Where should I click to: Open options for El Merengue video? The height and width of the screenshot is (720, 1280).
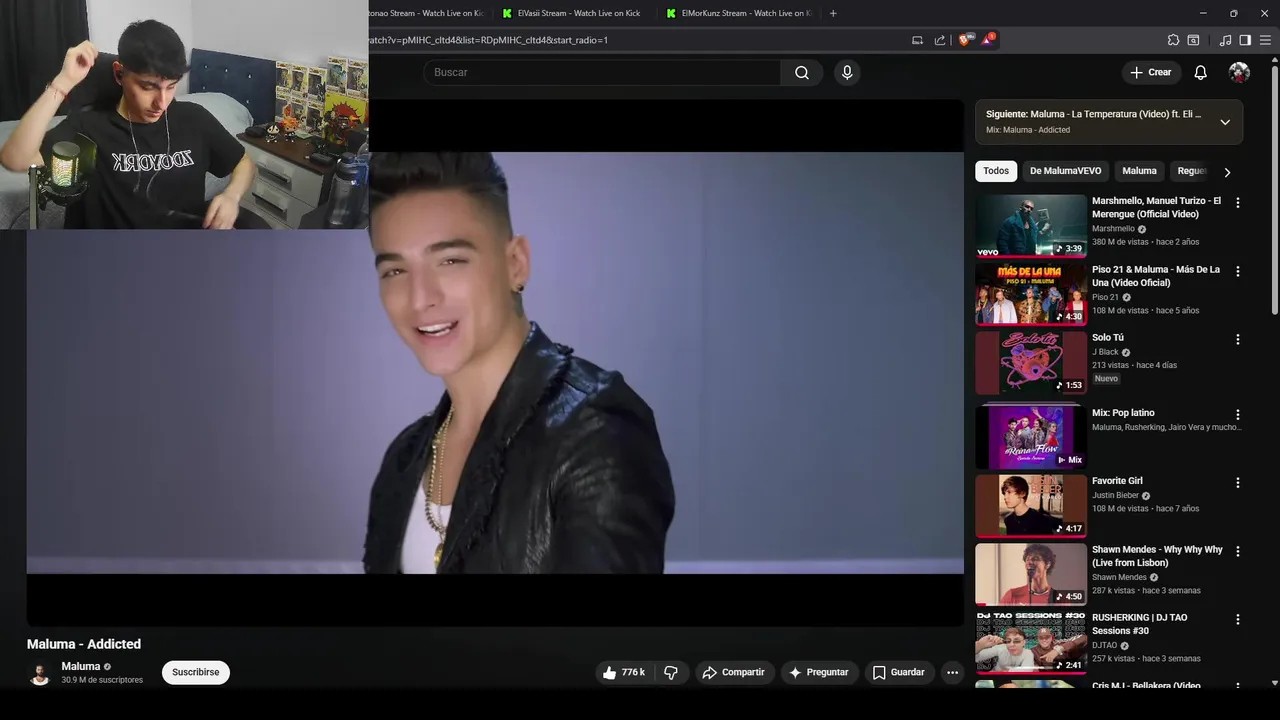(1238, 203)
